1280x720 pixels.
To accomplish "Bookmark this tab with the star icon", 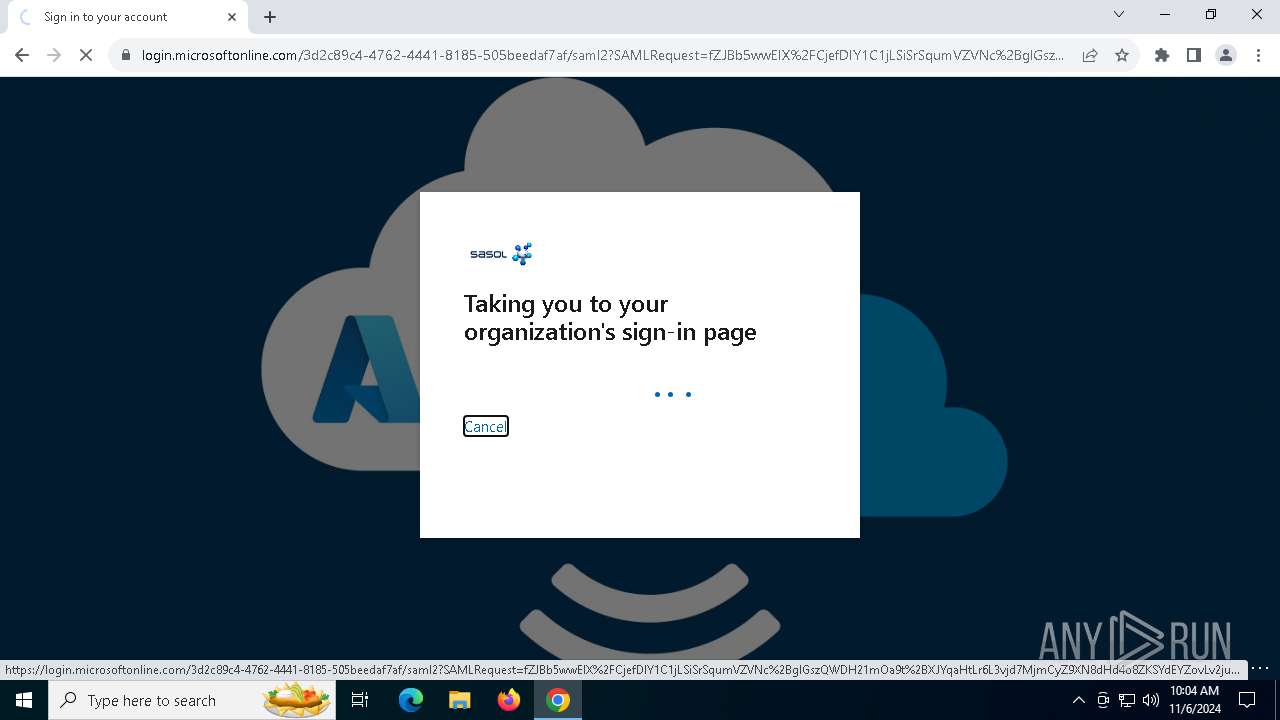I will [1122, 55].
